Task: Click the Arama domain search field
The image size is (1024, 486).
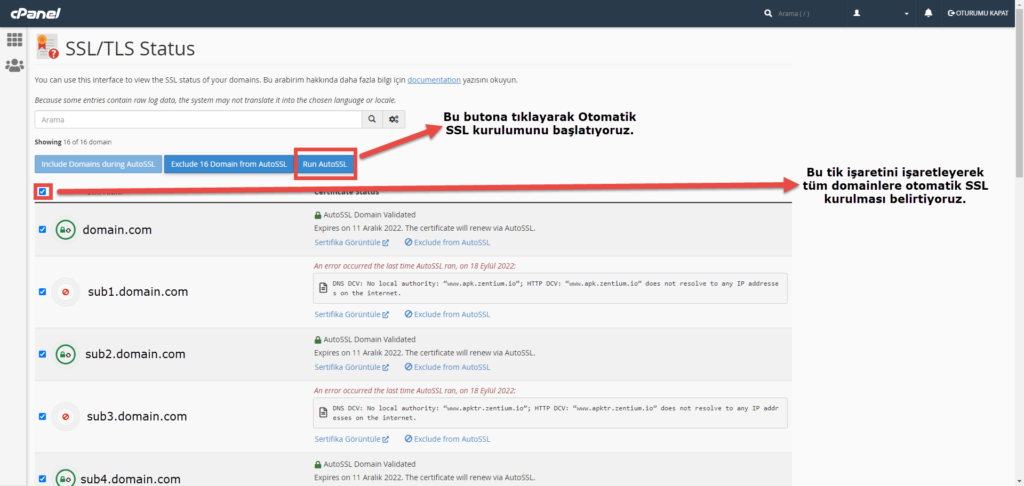Action: coord(197,120)
